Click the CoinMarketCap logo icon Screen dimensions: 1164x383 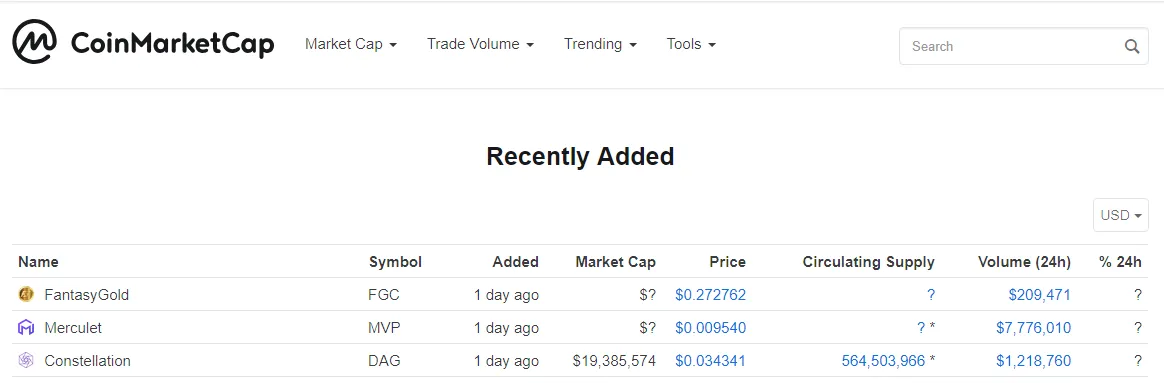(x=34, y=42)
